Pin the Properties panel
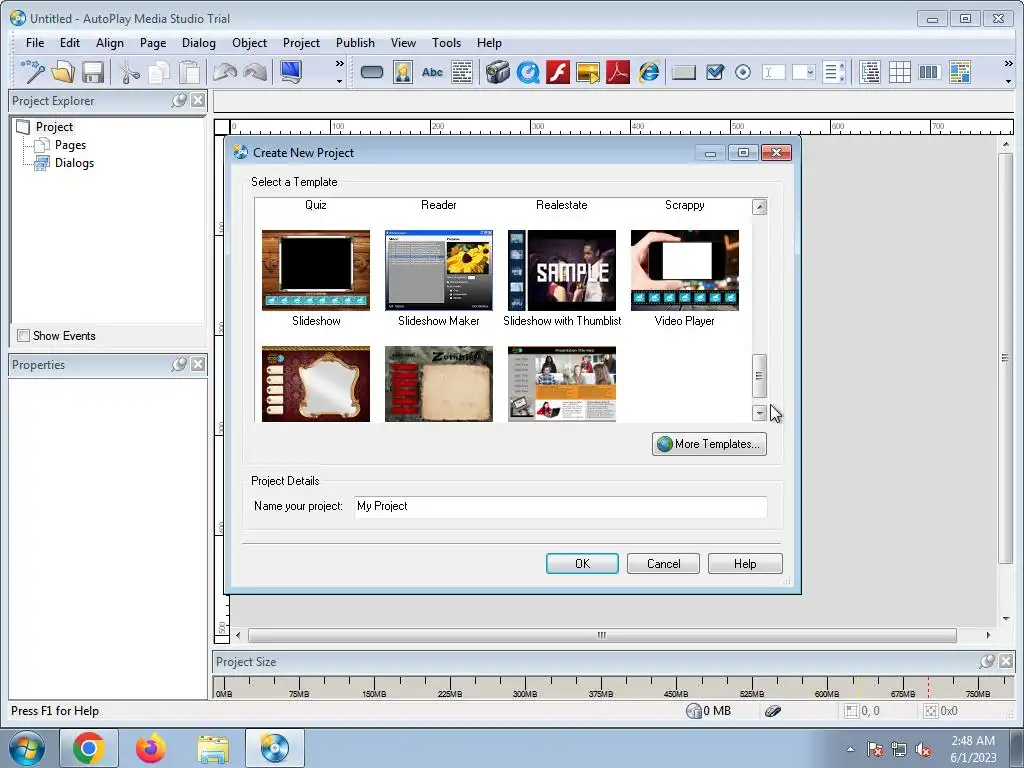Image resolution: width=1024 pixels, height=768 pixels. [179, 364]
